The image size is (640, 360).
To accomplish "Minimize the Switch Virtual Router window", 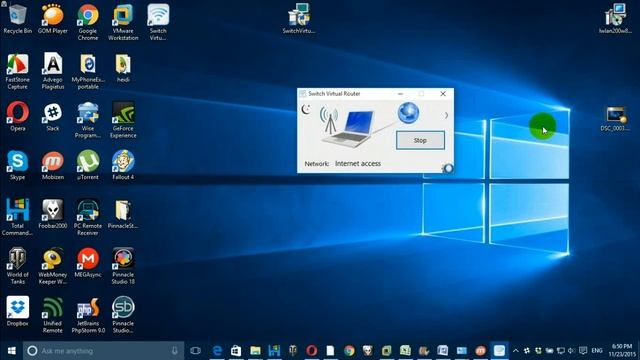I will pyautogui.click(x=400, y=94).
